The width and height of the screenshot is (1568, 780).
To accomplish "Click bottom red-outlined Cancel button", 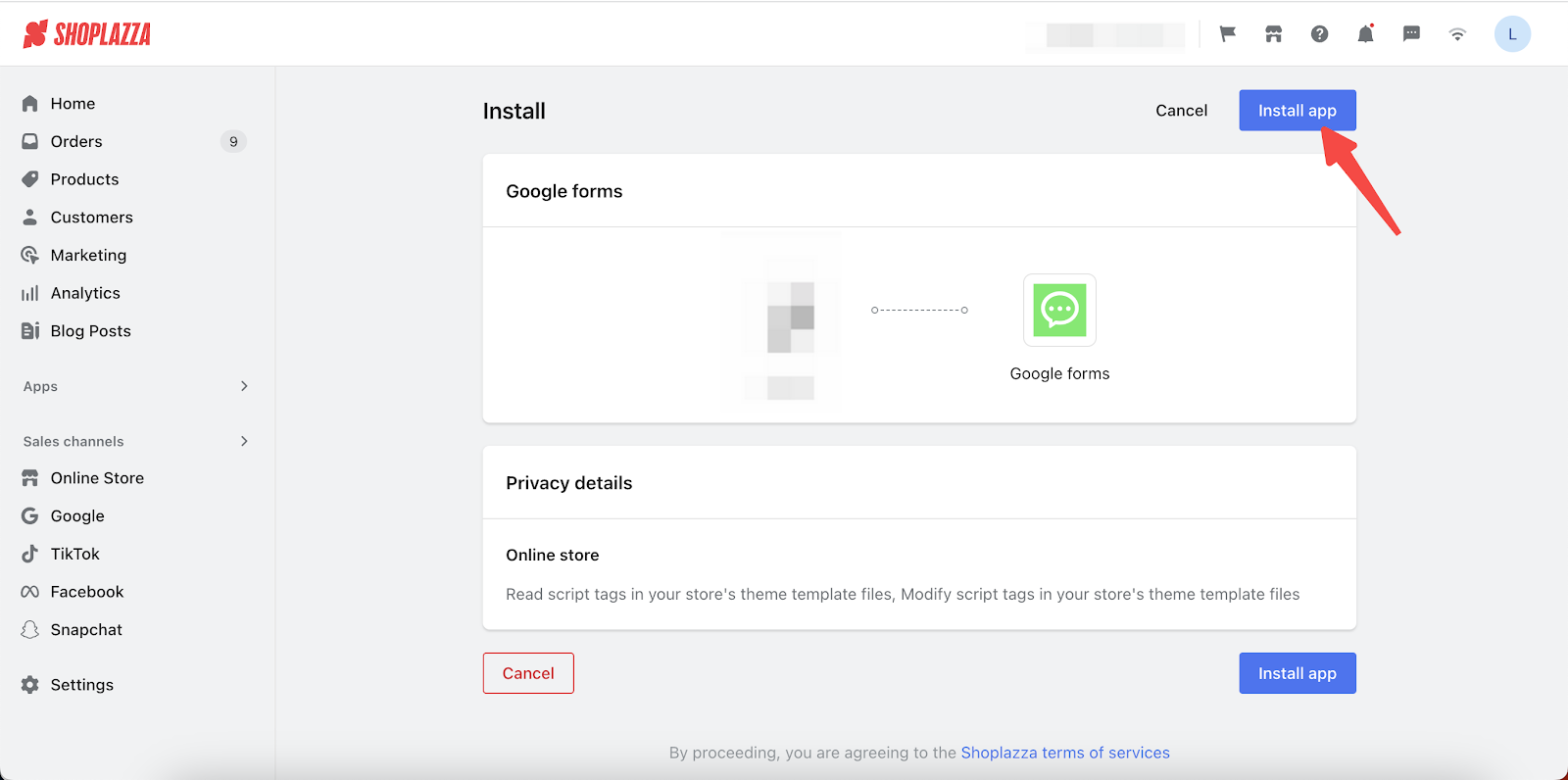I will 528,673.
